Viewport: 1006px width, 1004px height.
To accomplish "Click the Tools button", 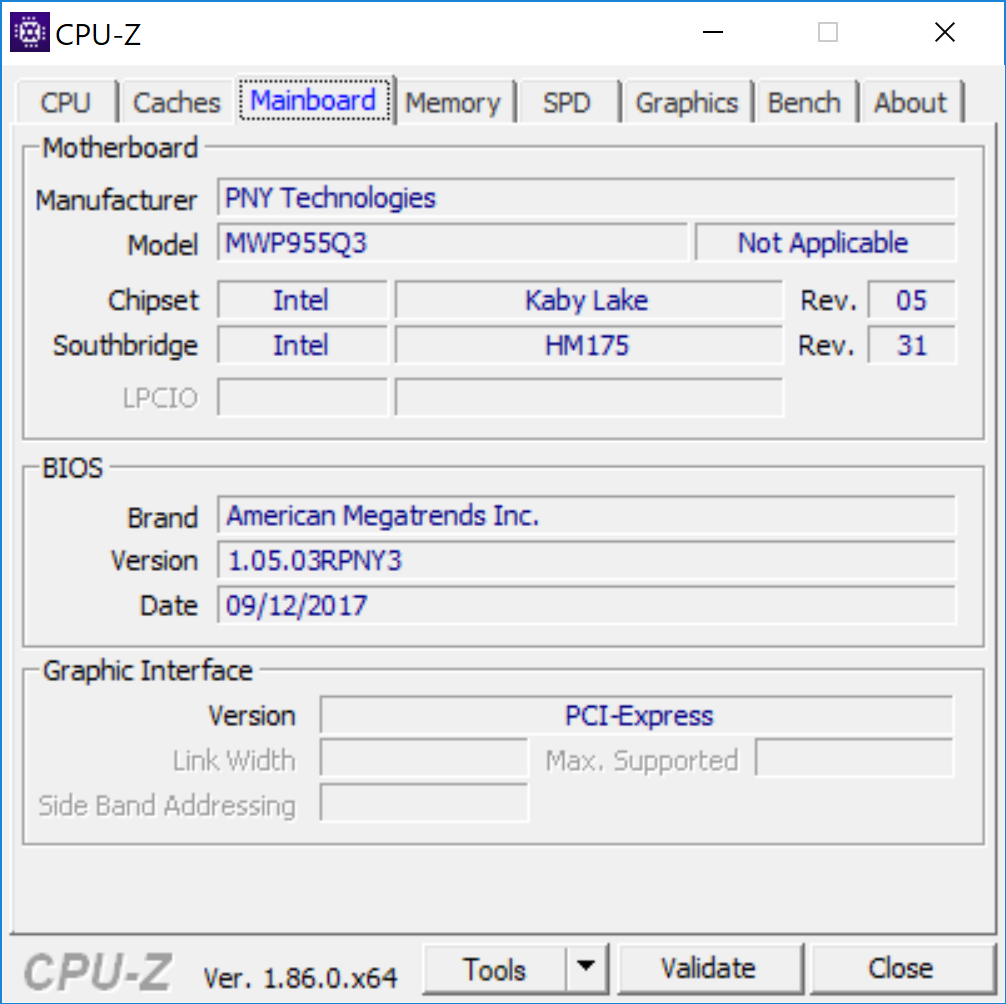I will 495,969.
